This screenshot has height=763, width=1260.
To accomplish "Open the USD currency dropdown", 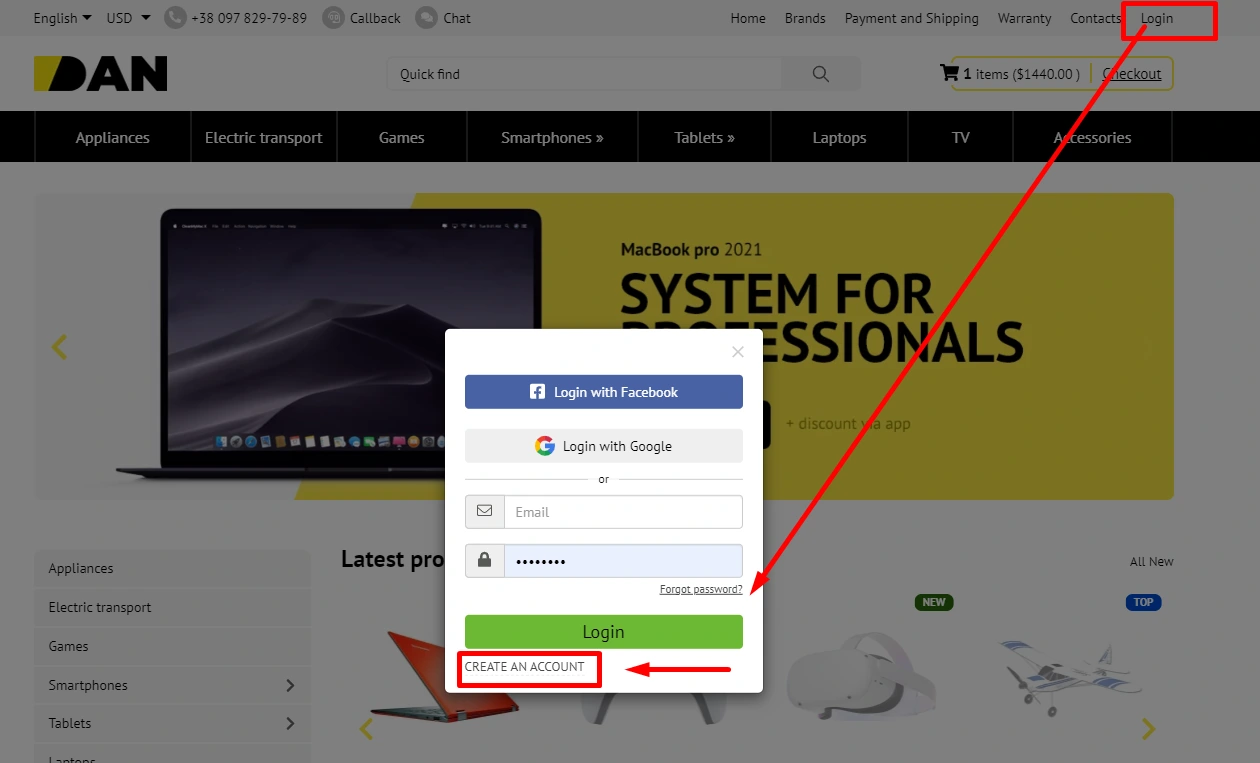I will click(x=128, y=18).
